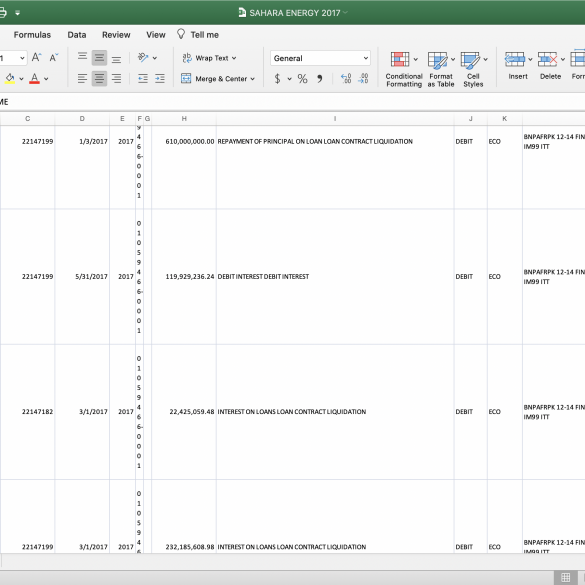
Task: Open the currency format dropdown arrow
Action: (289, 79)
